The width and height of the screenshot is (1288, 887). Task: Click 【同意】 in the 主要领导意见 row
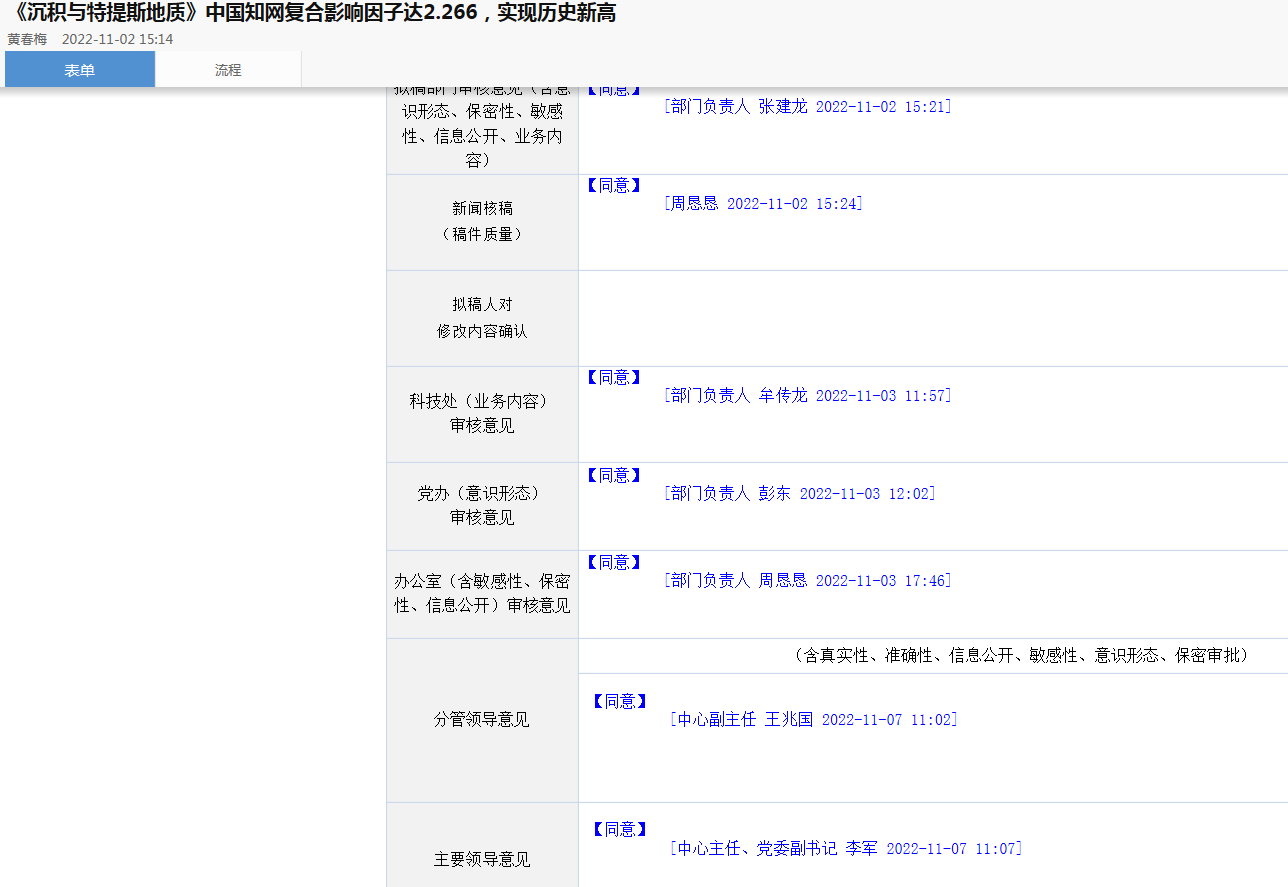619,830
